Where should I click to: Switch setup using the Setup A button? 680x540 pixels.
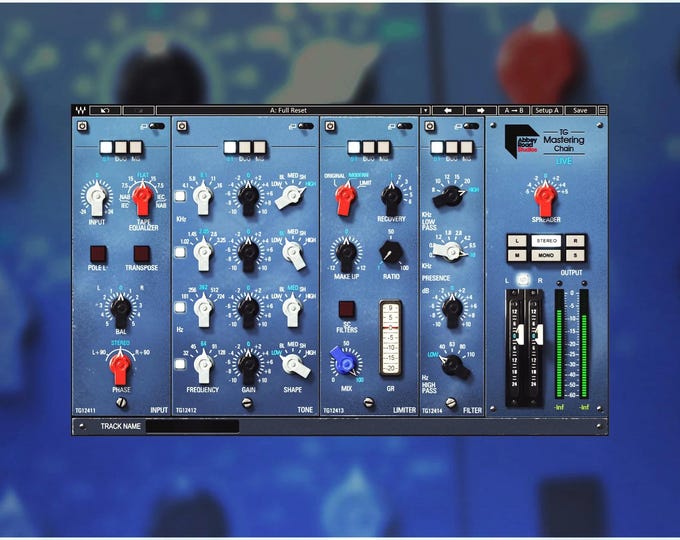[x=547, y=111]
